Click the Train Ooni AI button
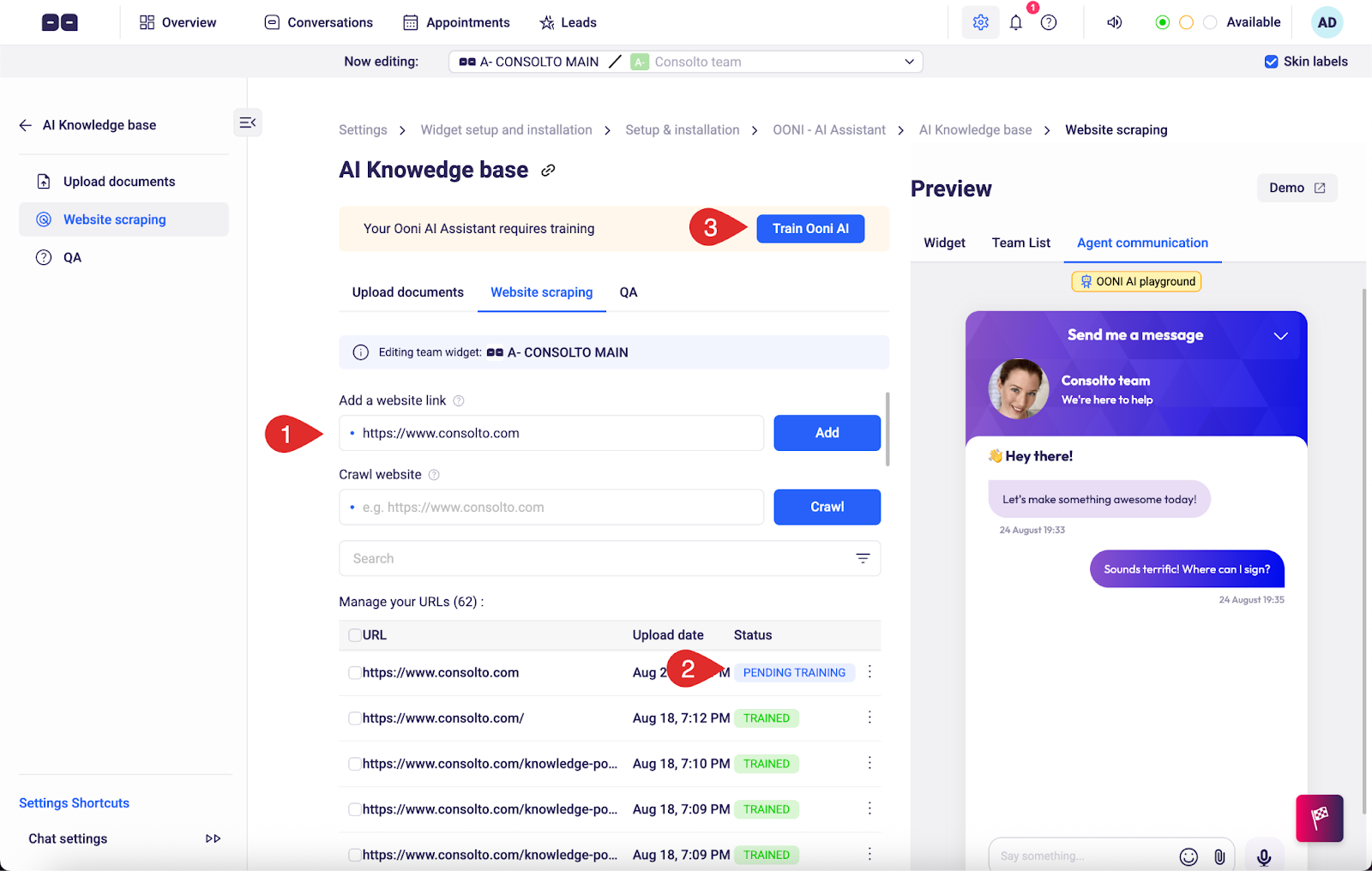 [810, 229]
